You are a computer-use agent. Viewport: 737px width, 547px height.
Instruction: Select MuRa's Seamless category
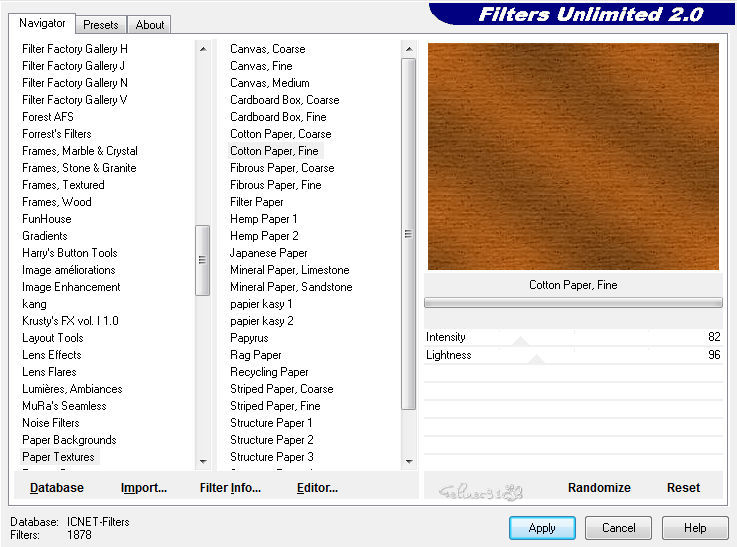64,406
